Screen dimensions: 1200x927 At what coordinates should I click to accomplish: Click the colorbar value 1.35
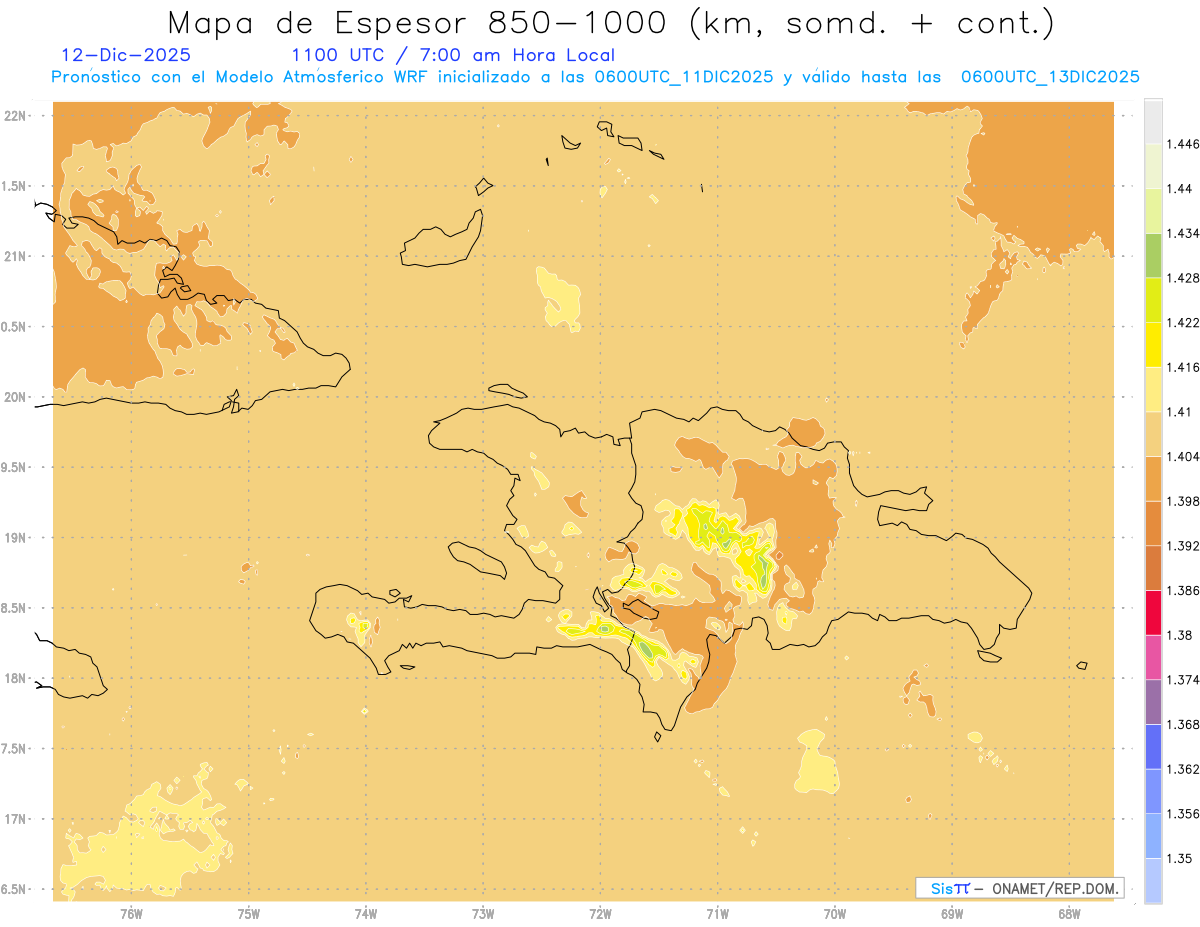point(1180,858)
